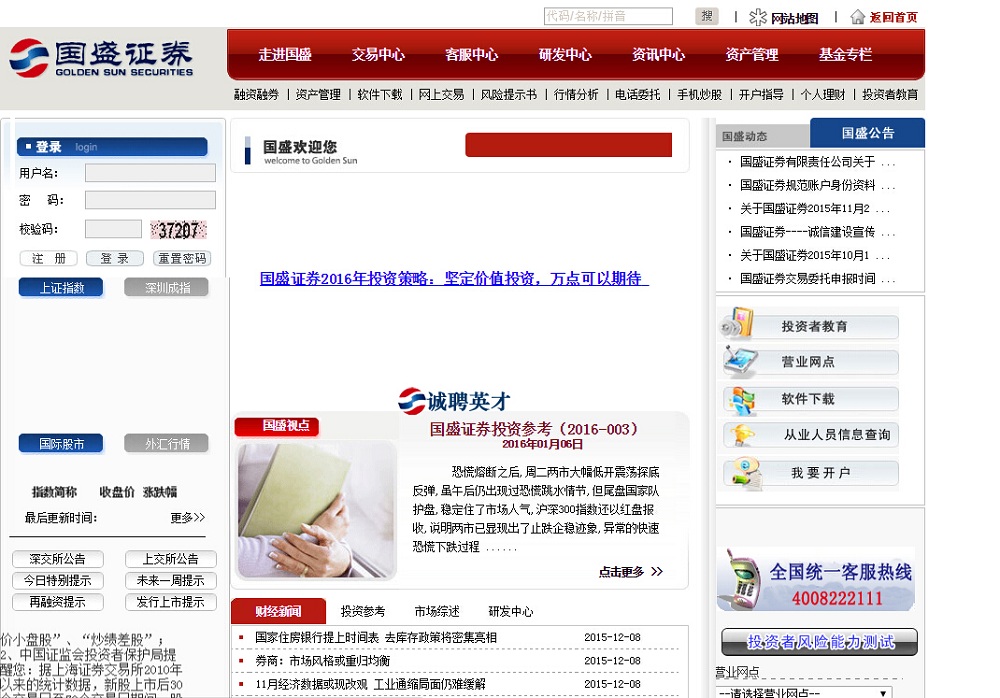This screenshot has width=1000, height=698.
Task: Click the 营业网点 computer icon
Action: [740, 361]
